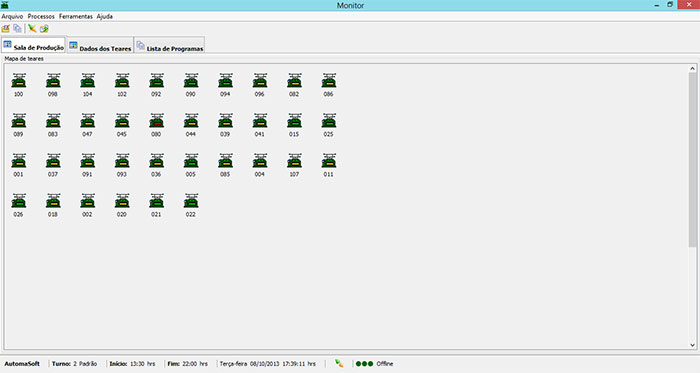
Task: Select loom 036 icon
Action: point(156,161)
